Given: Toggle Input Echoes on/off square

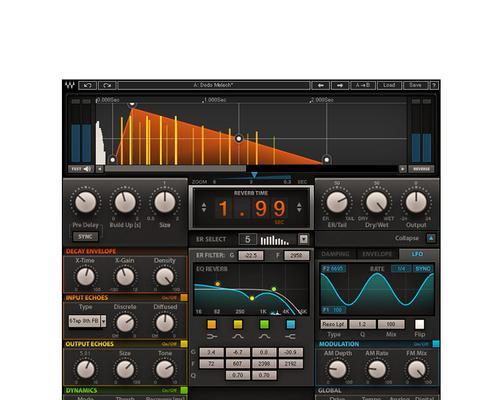Looking at the screenshot, I should pos(184,297).
